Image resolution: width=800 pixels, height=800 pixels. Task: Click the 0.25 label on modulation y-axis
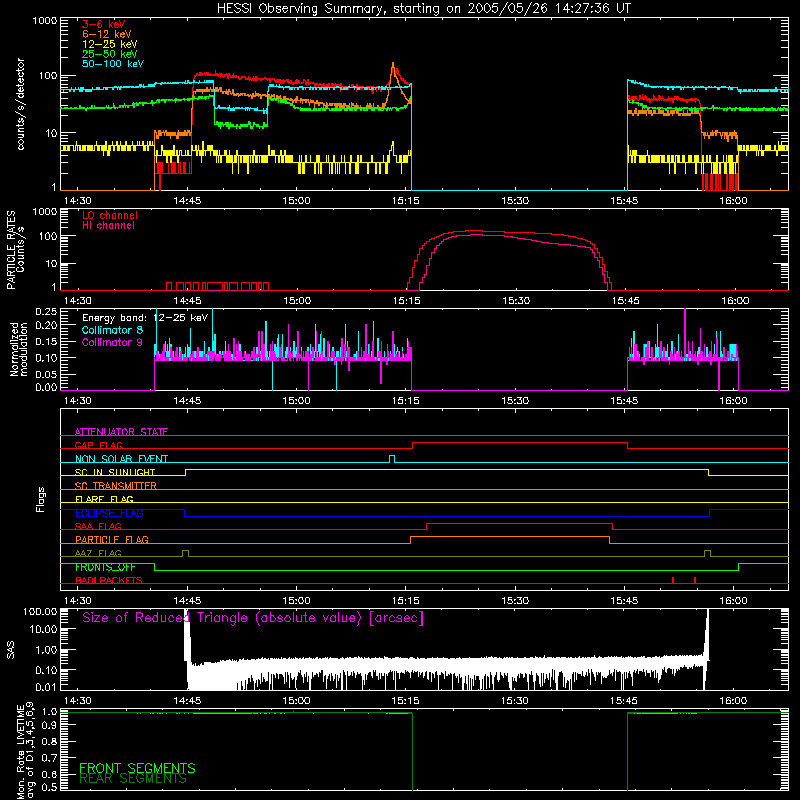(46, 312)
